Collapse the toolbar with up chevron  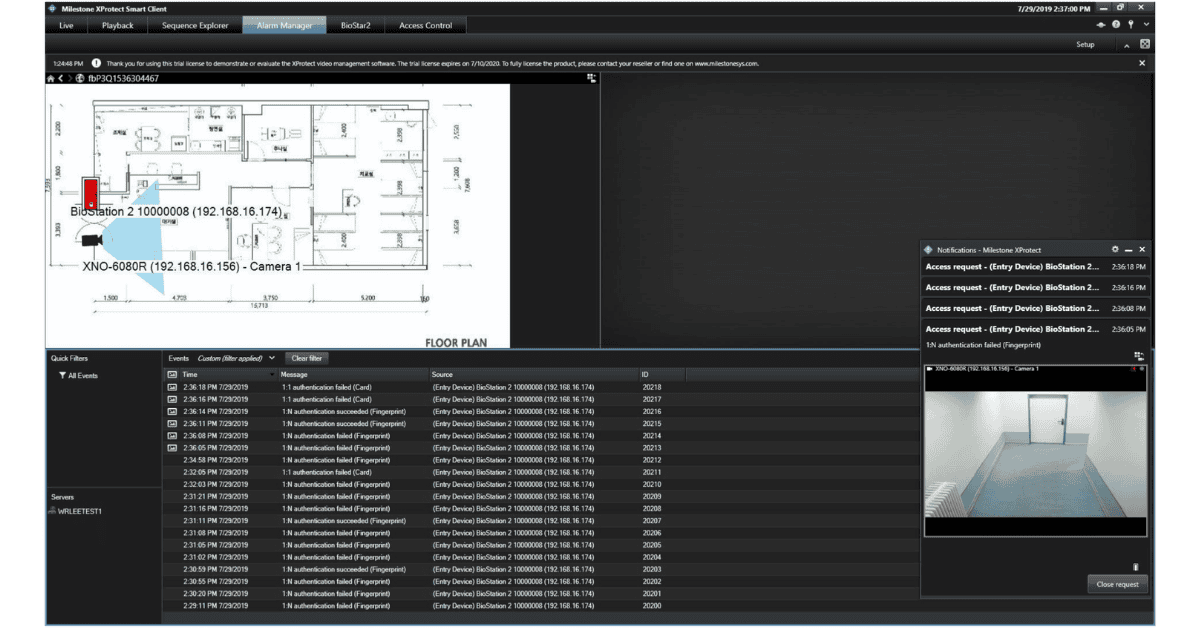coord(1127,45)
